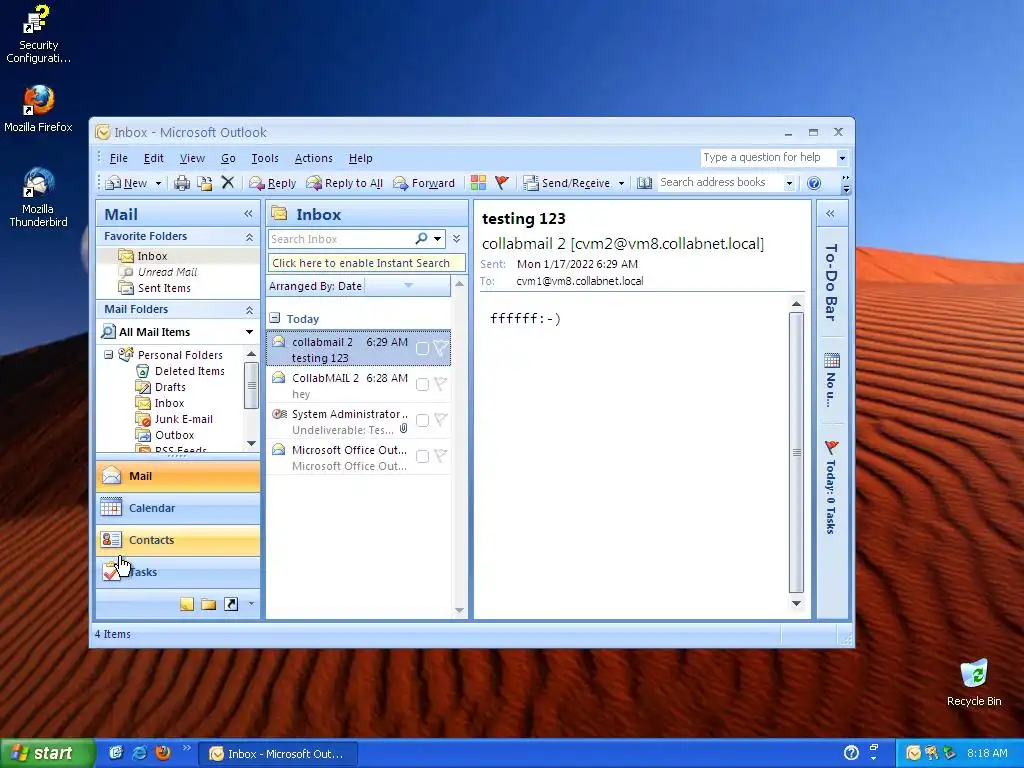Delete the message with the X icon
Screen dimensions: 1024x768
227,182
